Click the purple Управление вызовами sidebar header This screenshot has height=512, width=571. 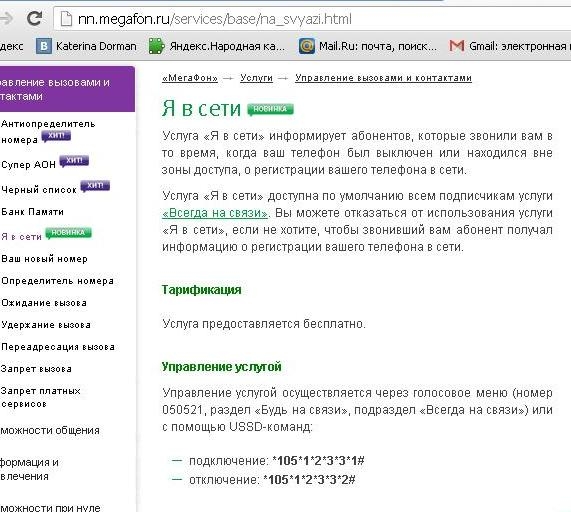click(x=67, y=89)
